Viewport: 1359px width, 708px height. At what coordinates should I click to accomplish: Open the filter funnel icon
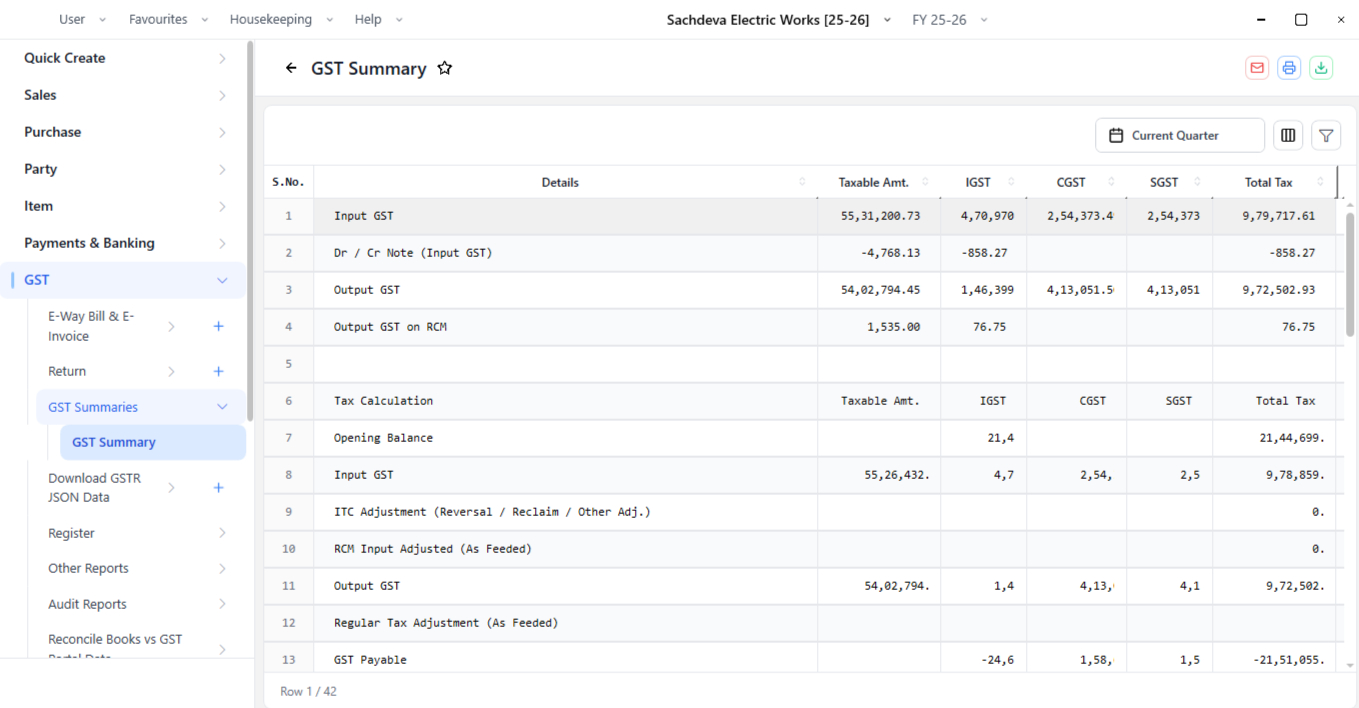coord(1326,135)
